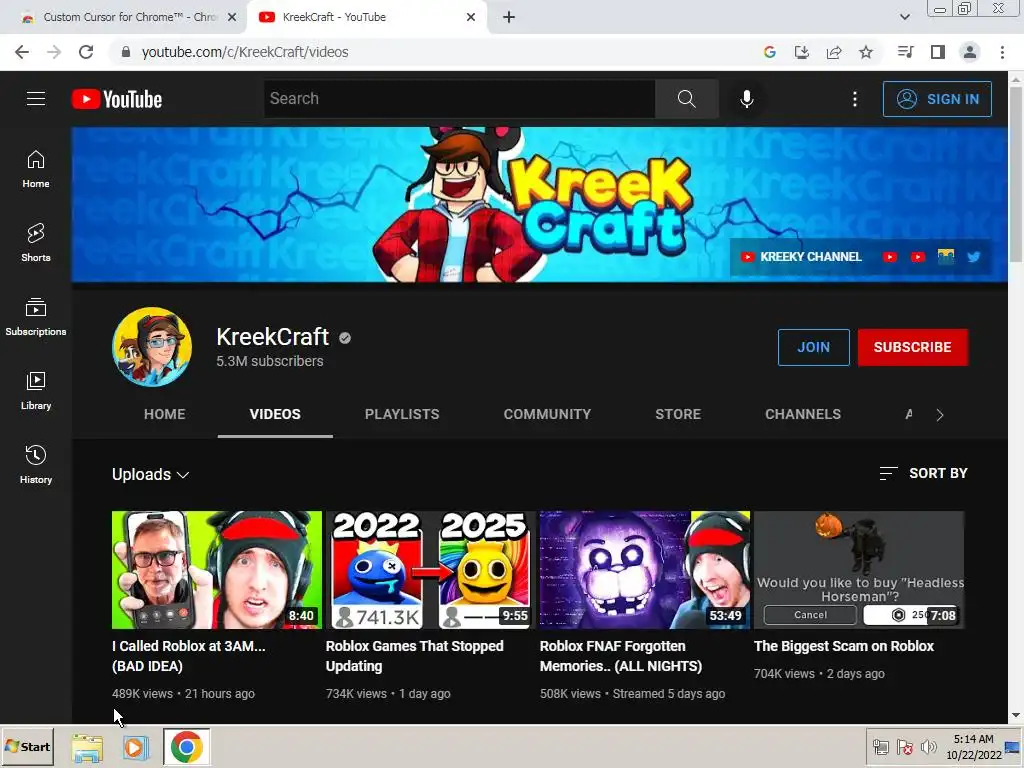Select the VIDEOS tab
Screen dimensions: 1024x768
[275, 414]
